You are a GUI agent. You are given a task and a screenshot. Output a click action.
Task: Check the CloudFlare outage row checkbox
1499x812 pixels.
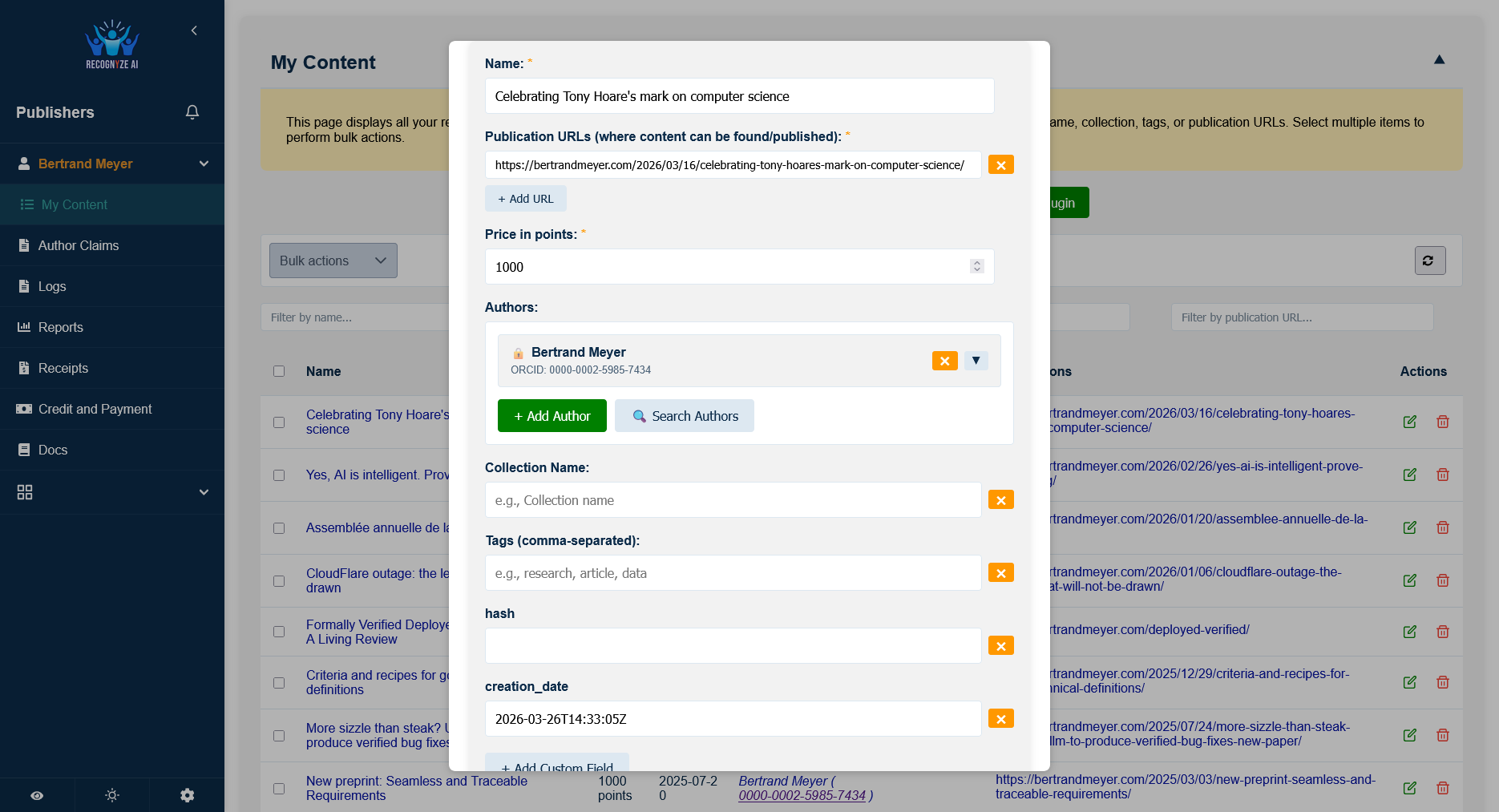(279, 581)
